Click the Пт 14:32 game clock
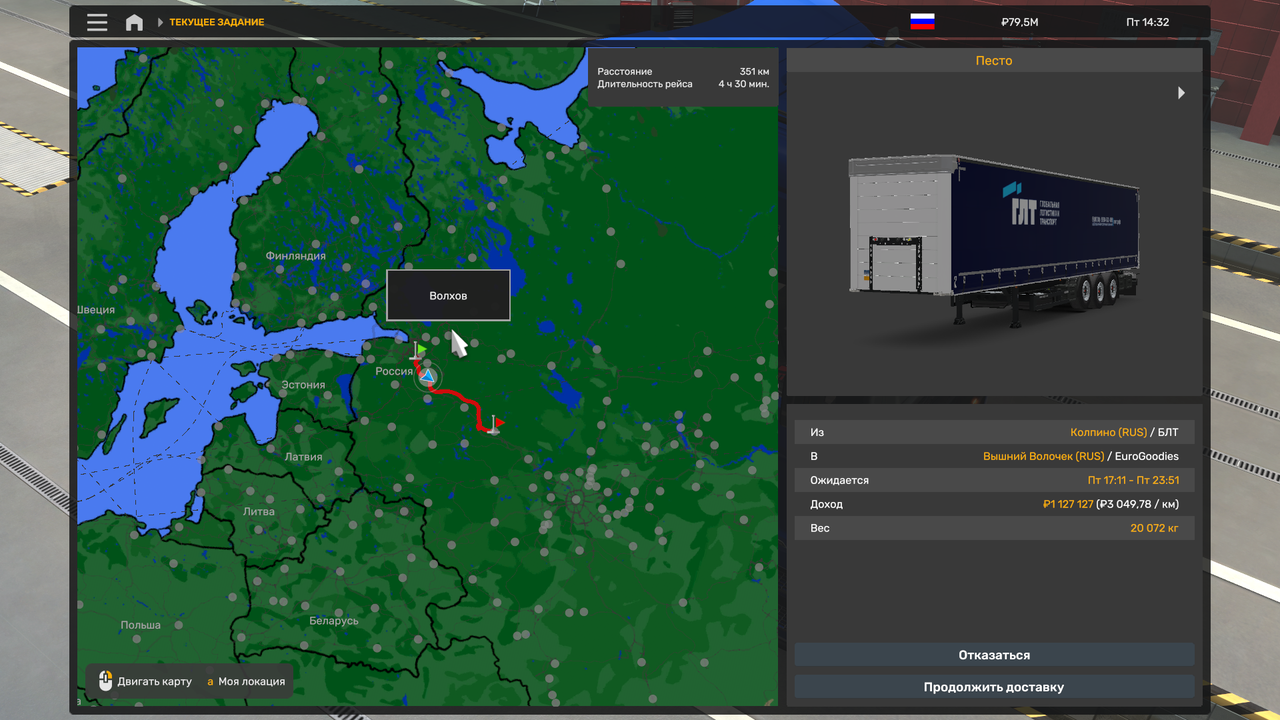Screen dimensions: 1280x720 1147,22
